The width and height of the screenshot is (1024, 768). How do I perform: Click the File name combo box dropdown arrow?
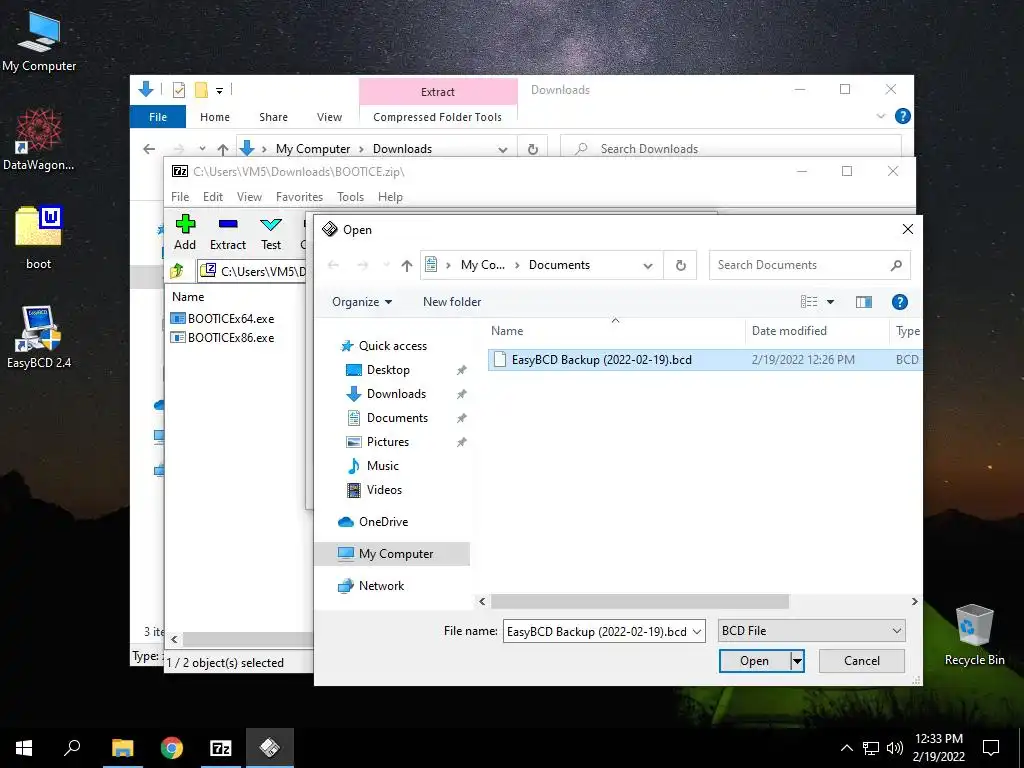697,632
